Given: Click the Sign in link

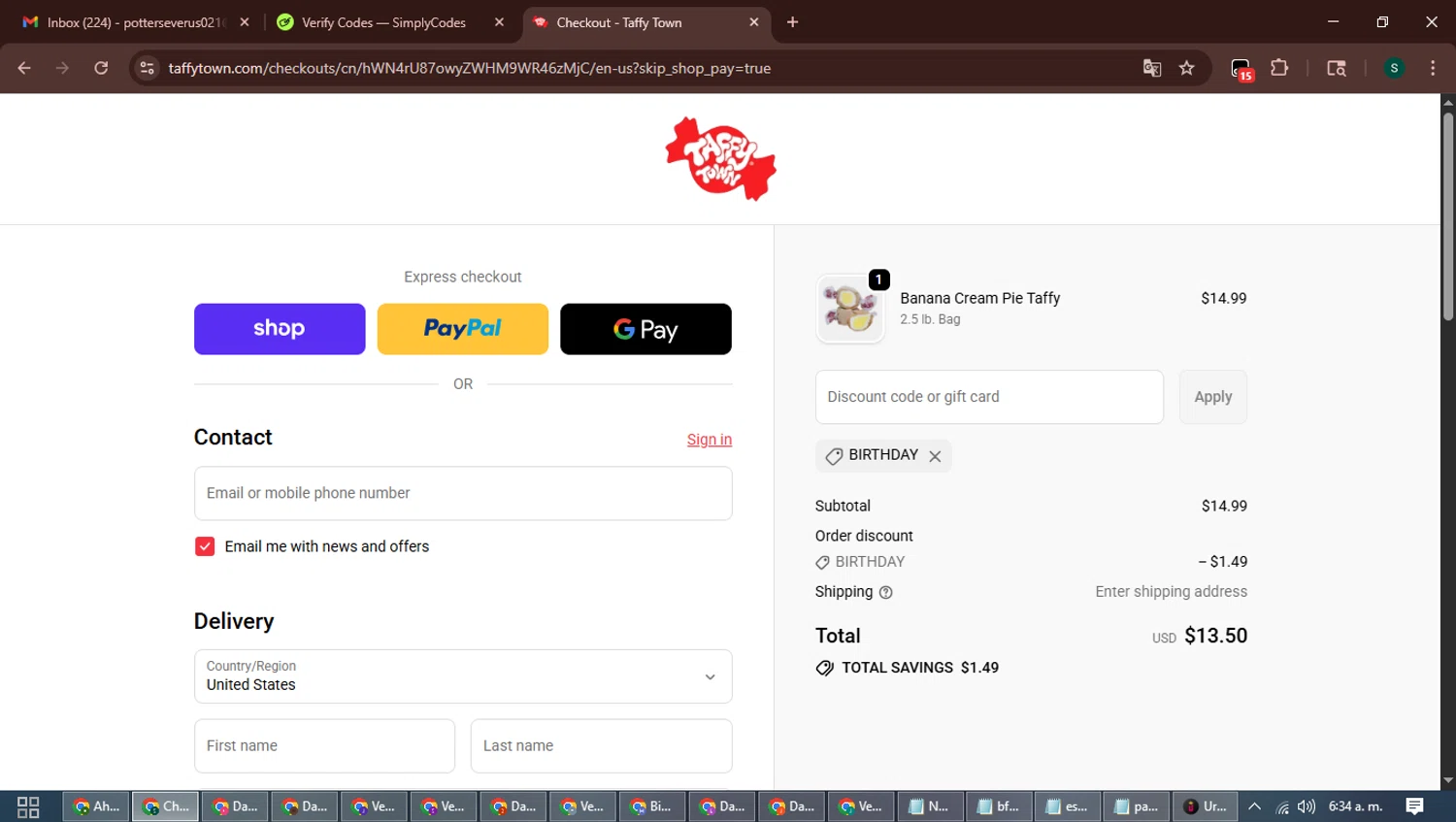Looking at the screenshot, I should pos(710,440).
